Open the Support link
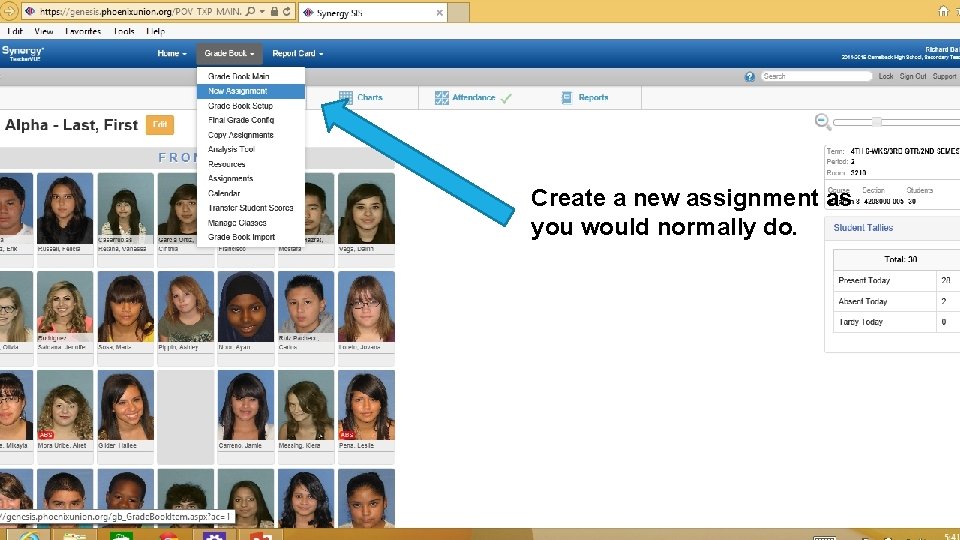This screenshot has width=960, height=540. [944, 77]
